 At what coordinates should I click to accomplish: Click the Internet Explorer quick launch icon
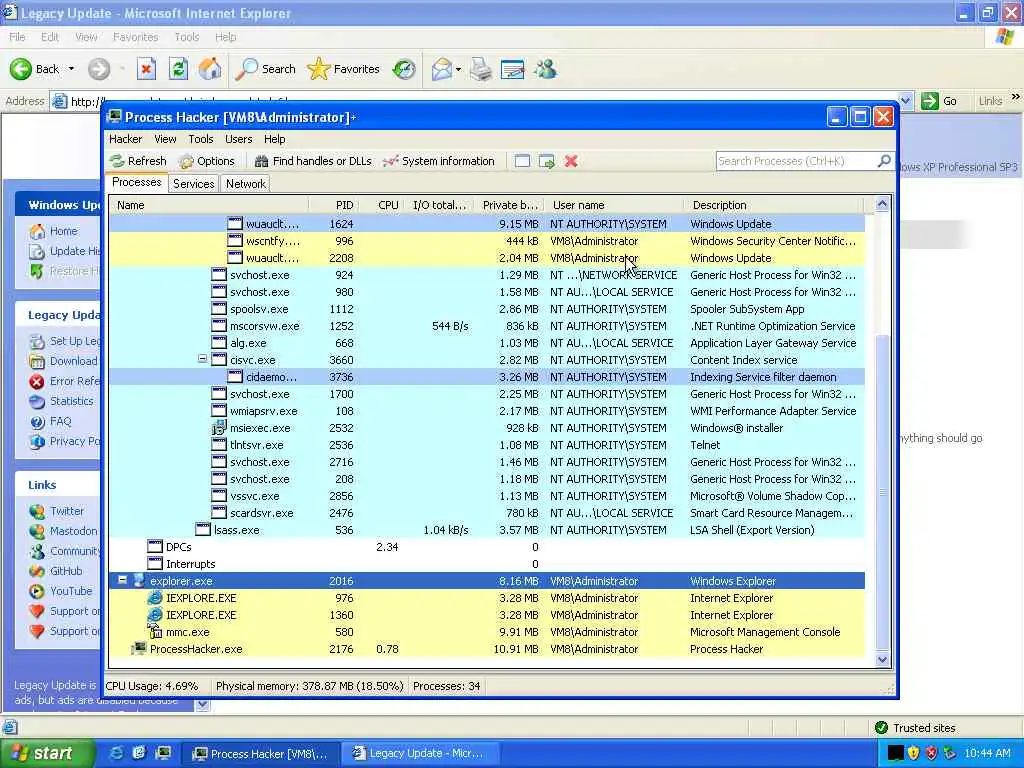click(116, 753)
